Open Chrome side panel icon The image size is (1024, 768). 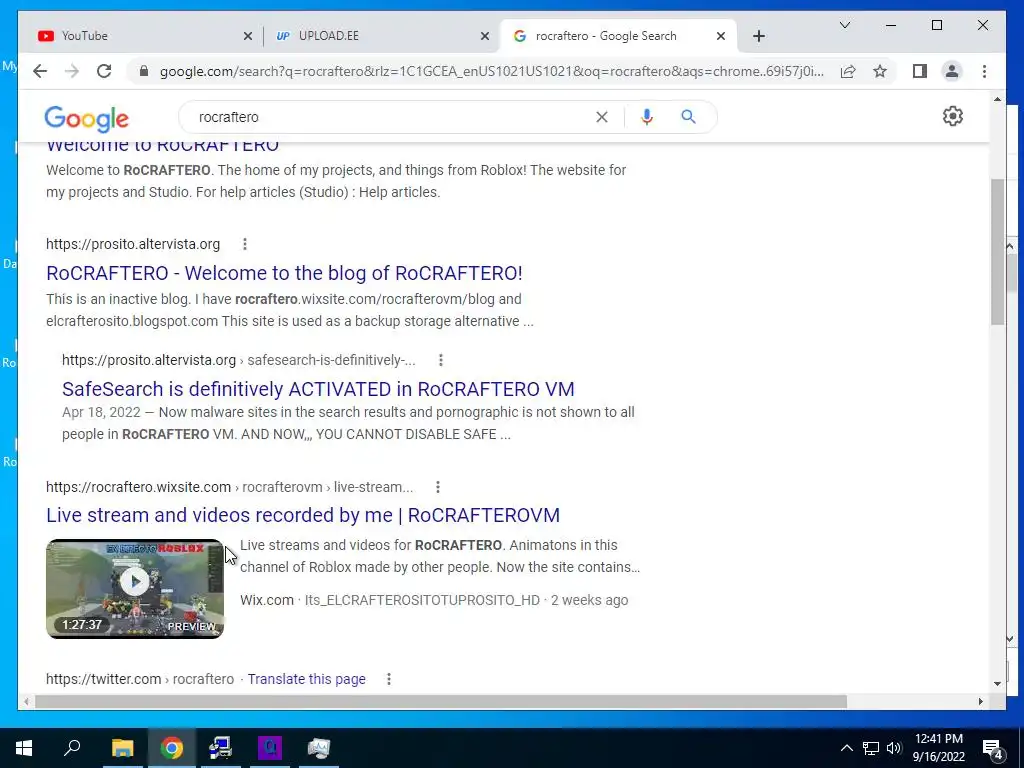(x=920, y=71)
